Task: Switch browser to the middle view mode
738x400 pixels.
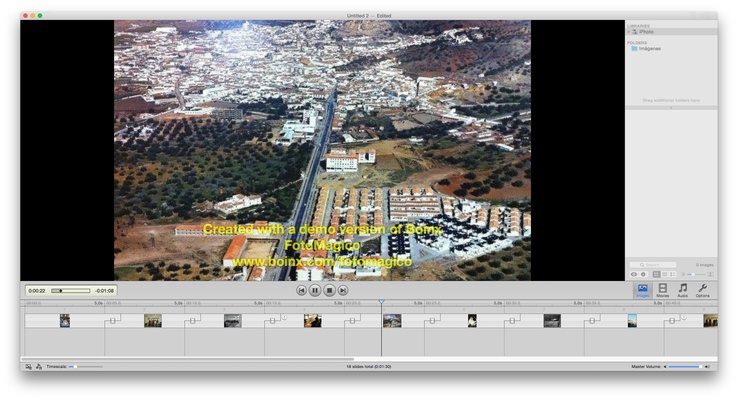Action: 664,274
